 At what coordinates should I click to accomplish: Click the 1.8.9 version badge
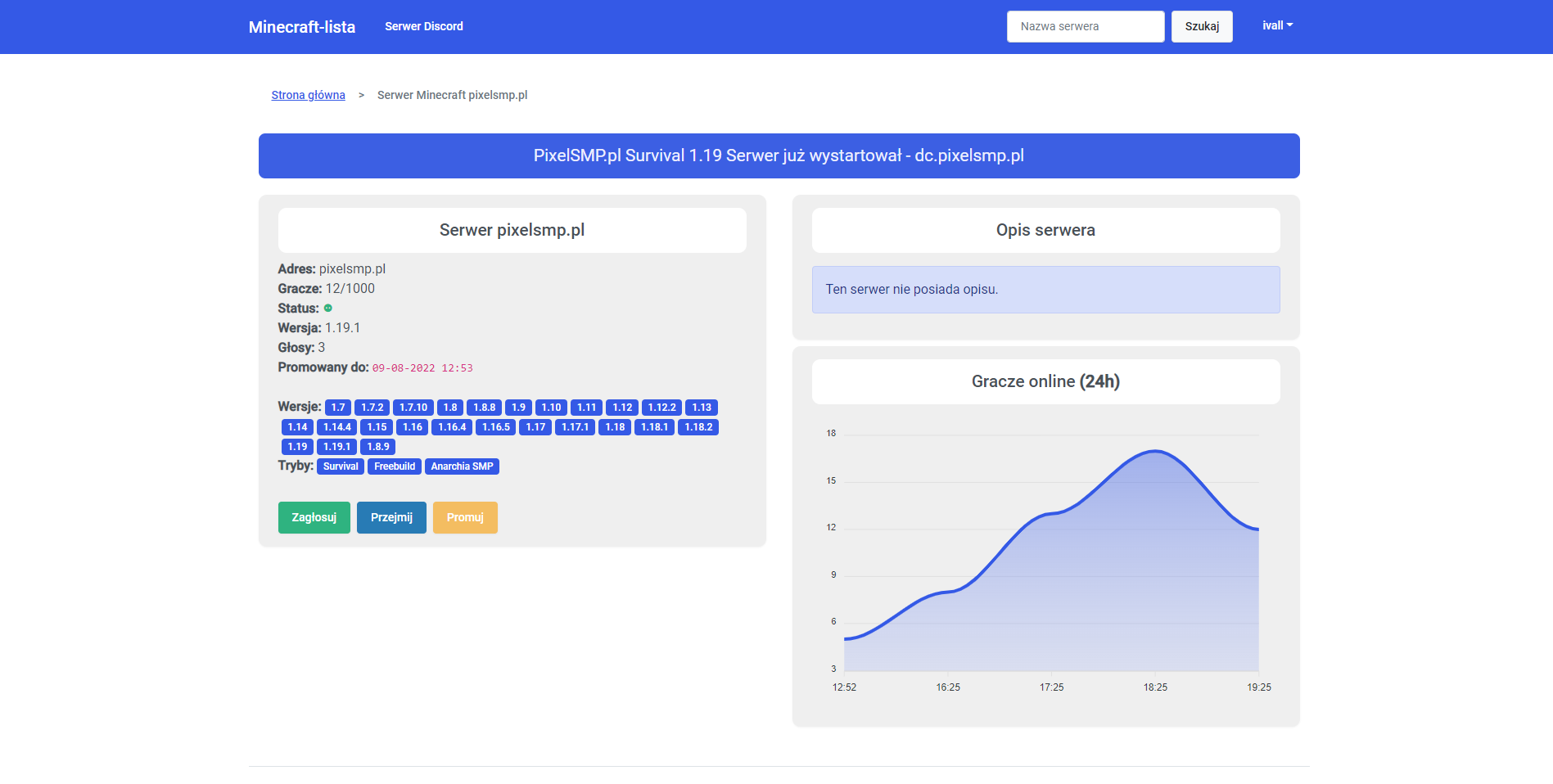[378, 447]
